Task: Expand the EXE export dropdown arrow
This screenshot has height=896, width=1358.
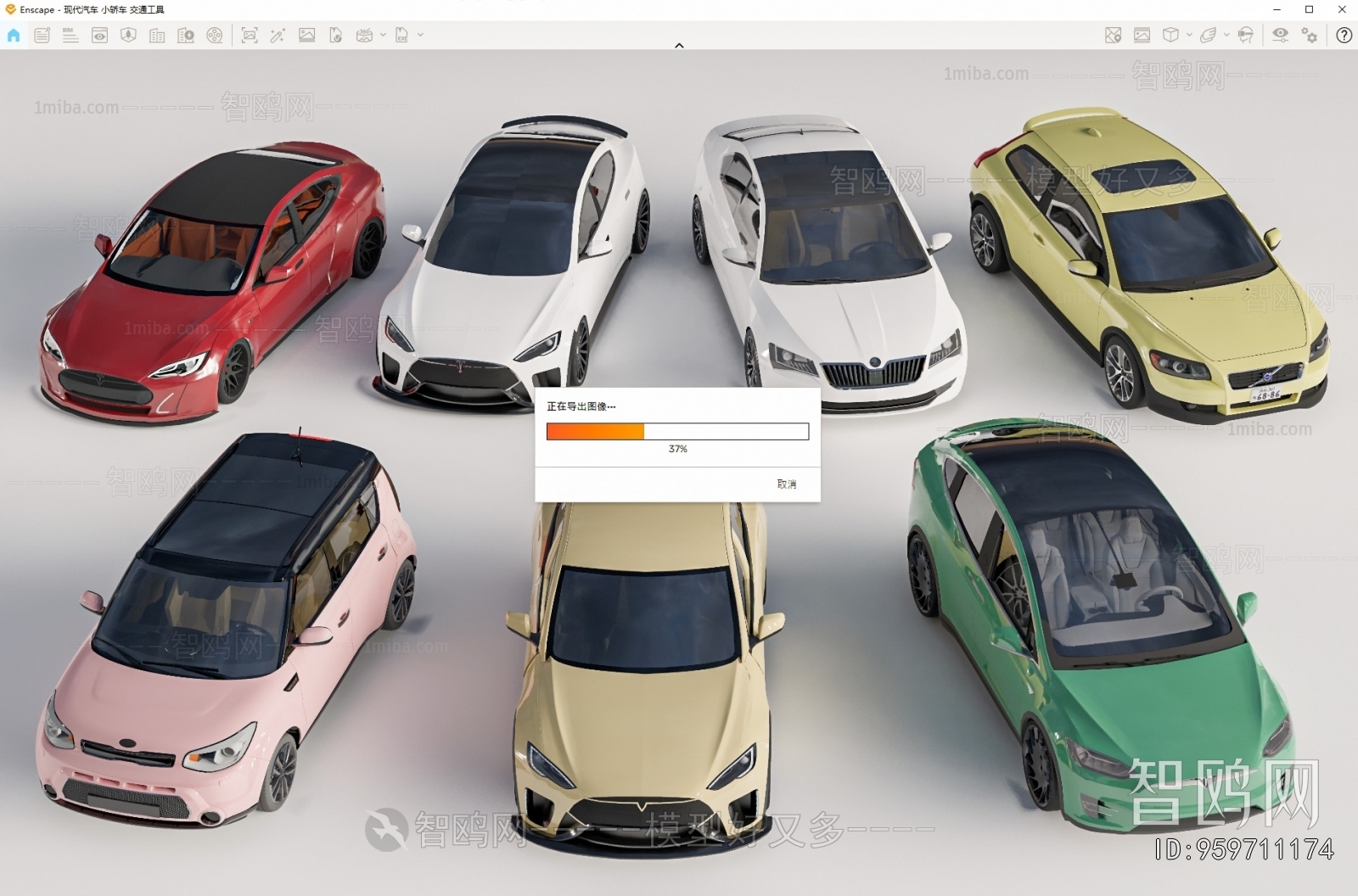Action: click(420, 35)
